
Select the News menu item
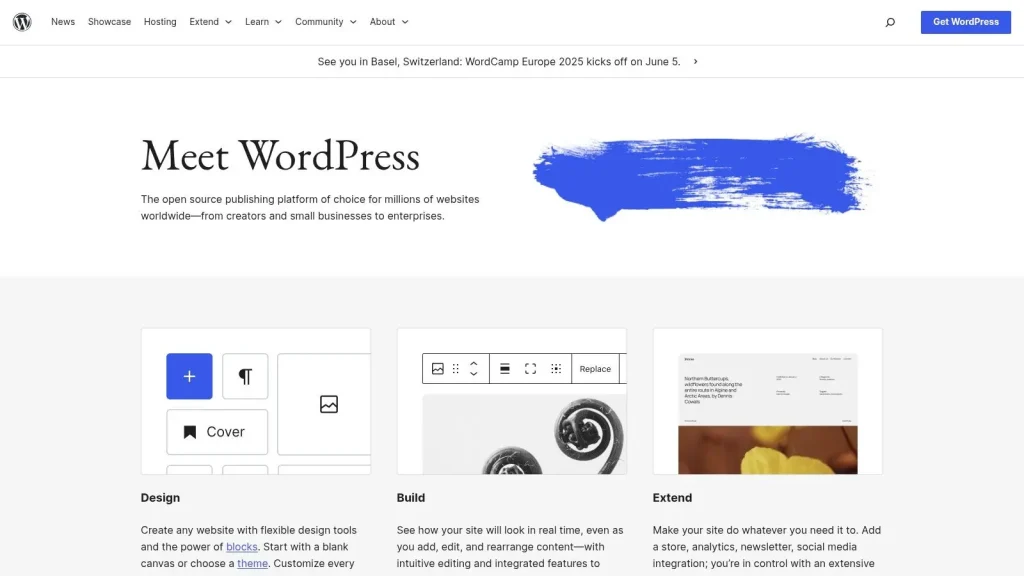click(x=62, y=21)
